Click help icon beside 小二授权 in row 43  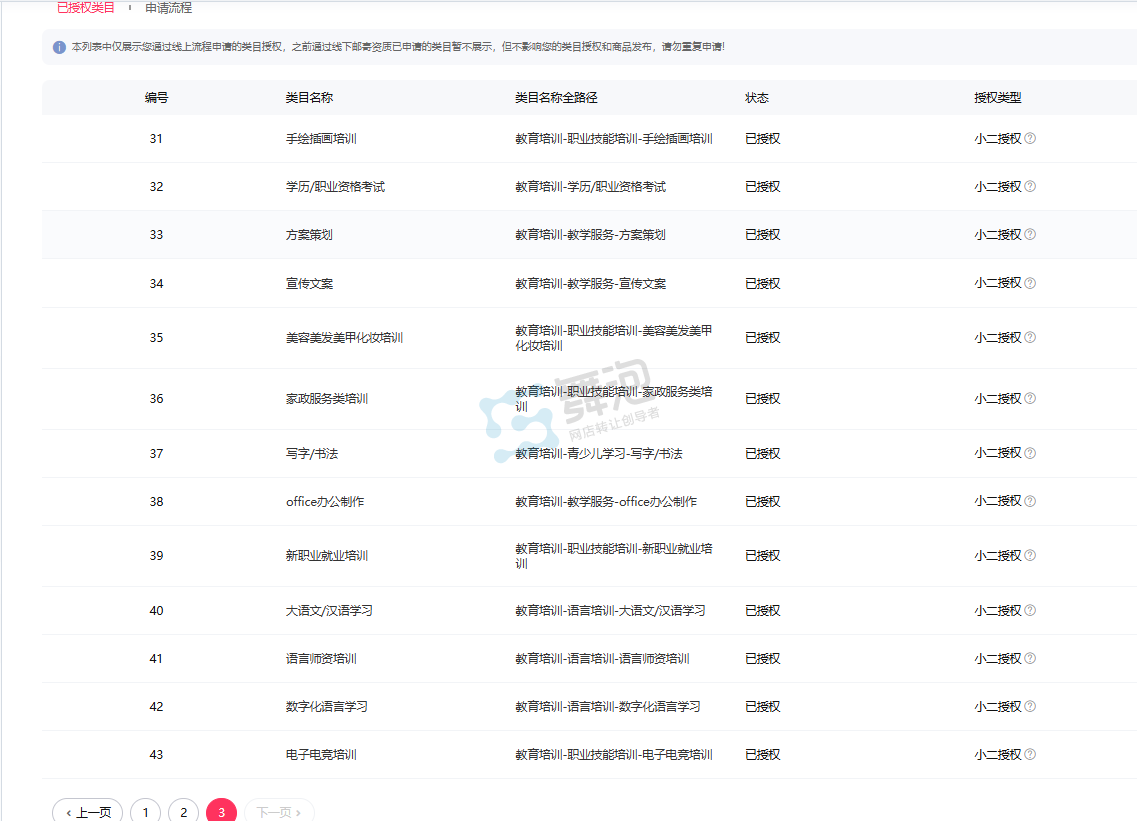pyautogui.click(x=1030, y=754)
